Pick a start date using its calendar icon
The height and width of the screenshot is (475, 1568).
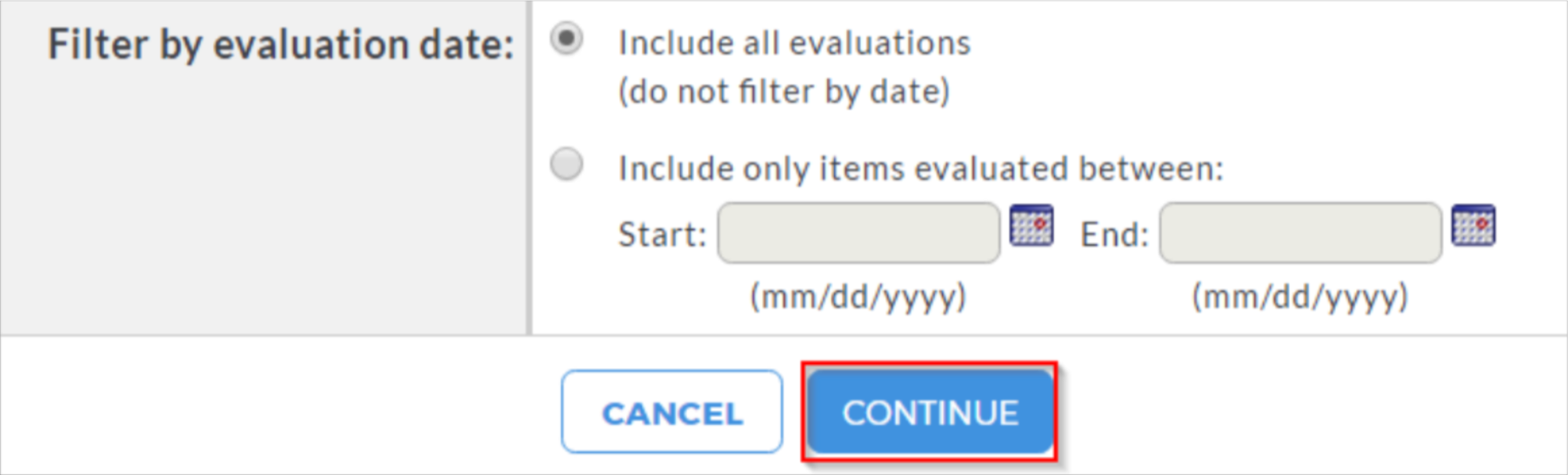coord(1030,225)
